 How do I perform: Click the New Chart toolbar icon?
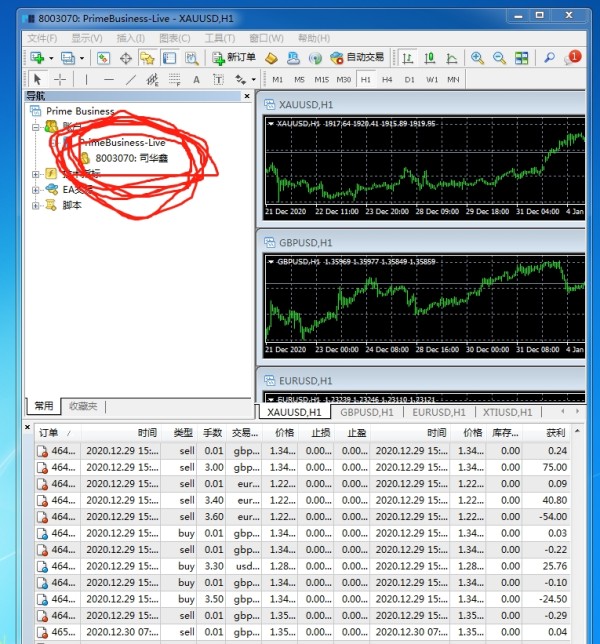[x=37, y=58]
